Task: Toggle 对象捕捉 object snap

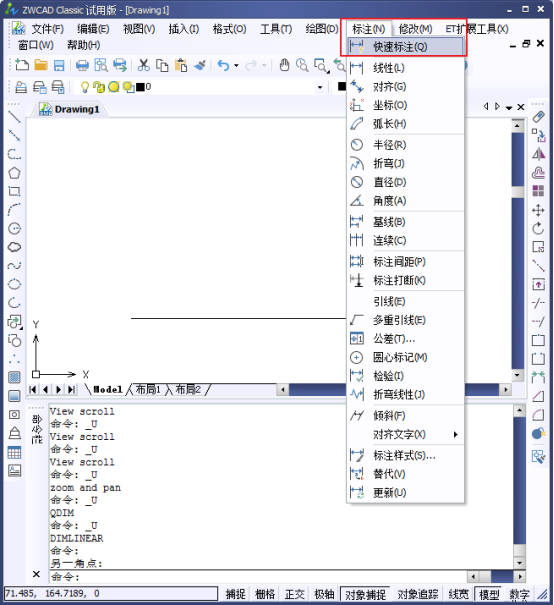Action: (x=365, y=594)
